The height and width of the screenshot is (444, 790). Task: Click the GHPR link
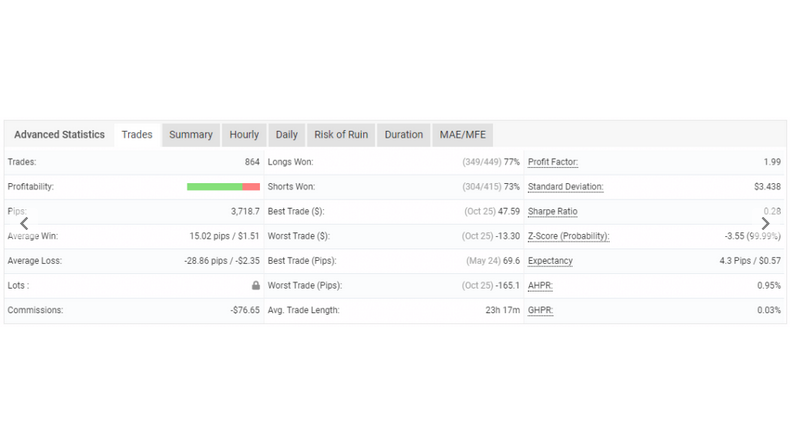(540, 310)
